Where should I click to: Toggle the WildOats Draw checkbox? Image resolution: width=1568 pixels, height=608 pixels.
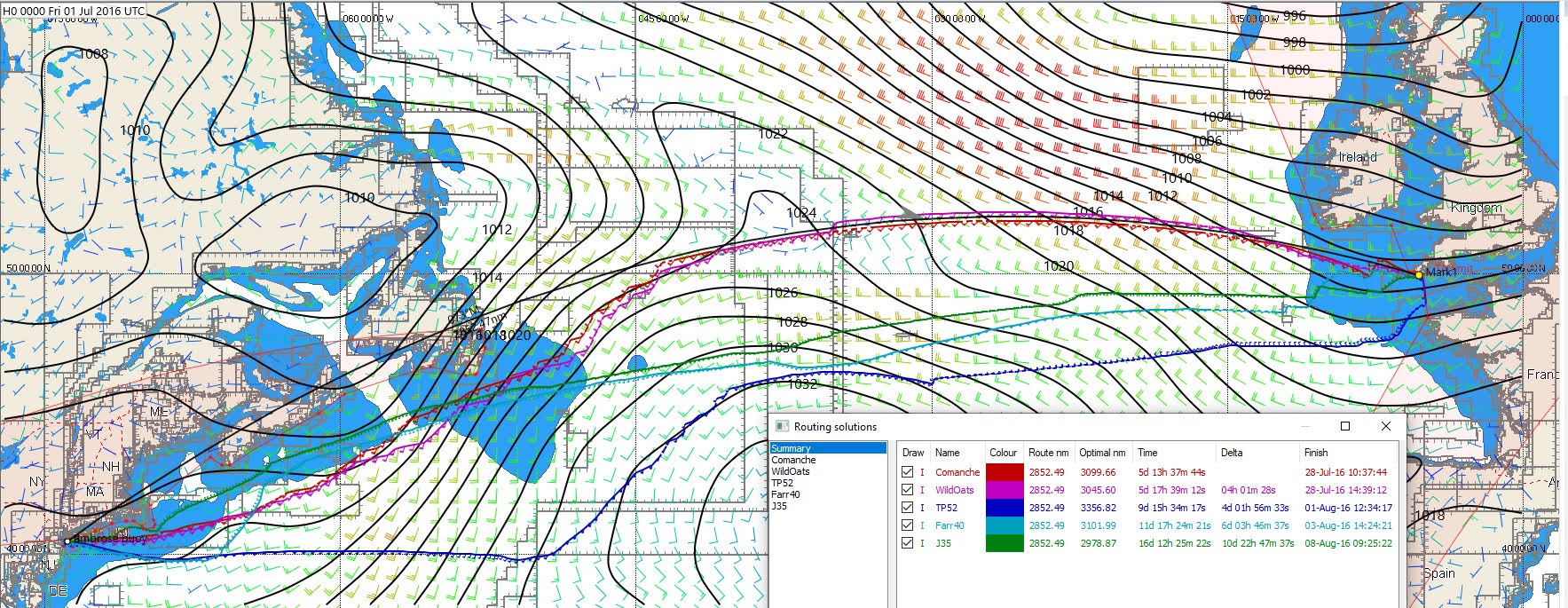[907, 490]
